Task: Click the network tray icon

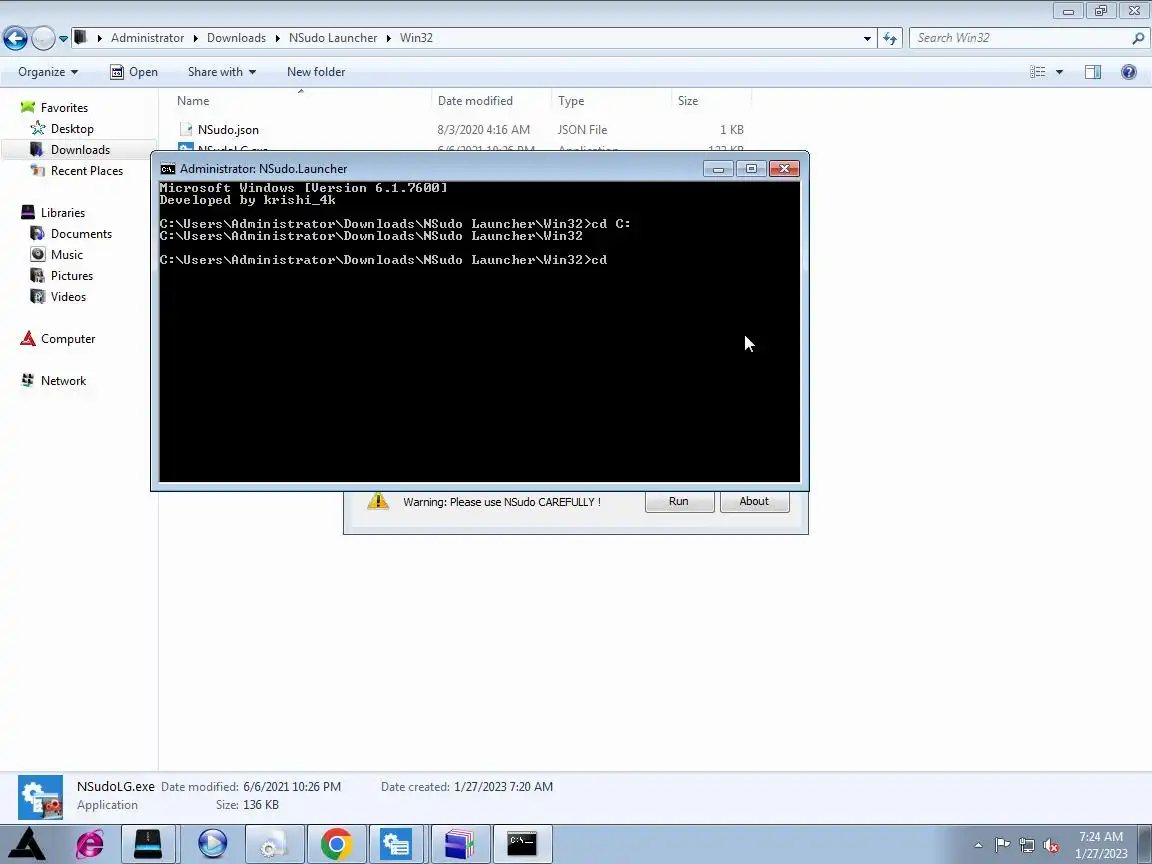Action: click(x=1027, y=845)
